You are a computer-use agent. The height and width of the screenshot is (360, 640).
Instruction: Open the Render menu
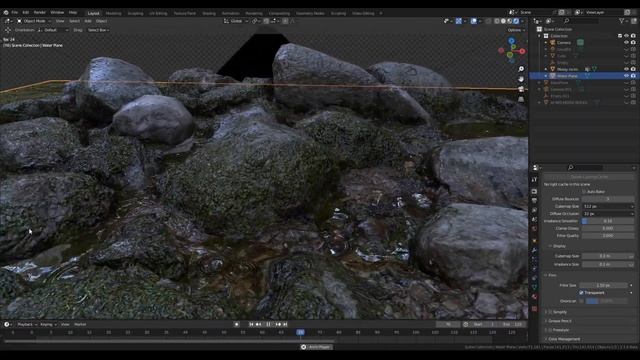40,13
